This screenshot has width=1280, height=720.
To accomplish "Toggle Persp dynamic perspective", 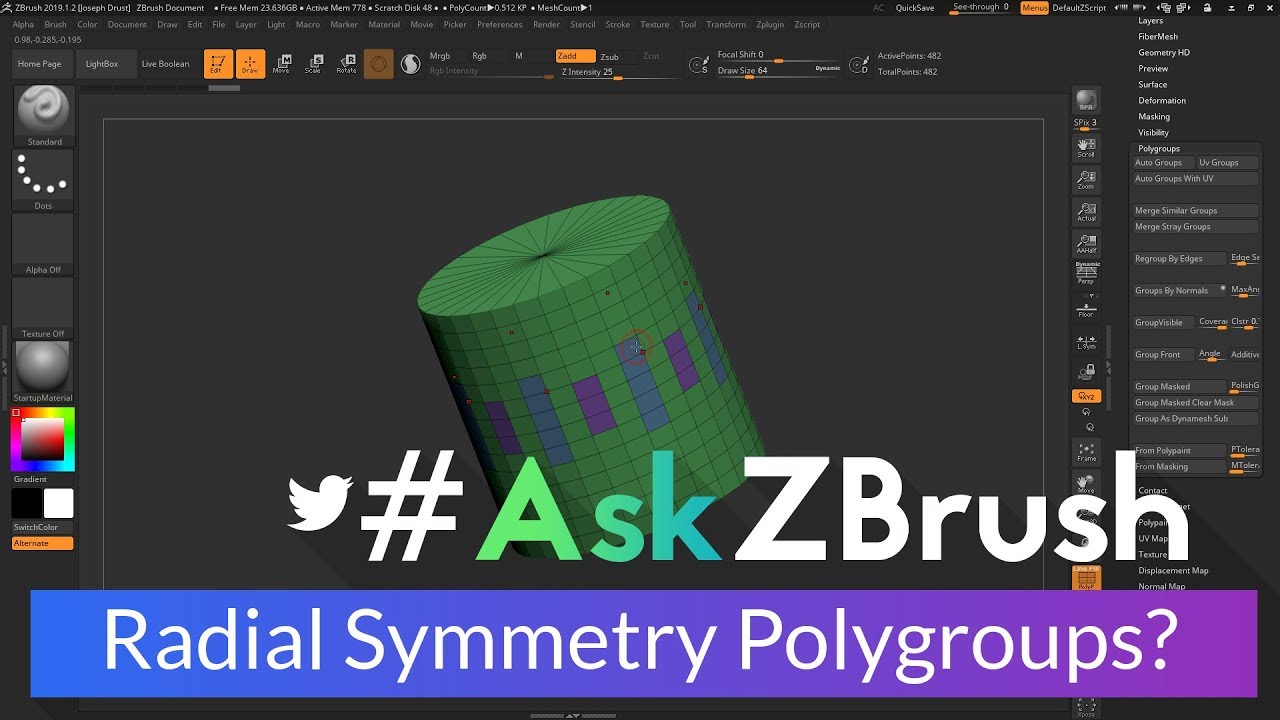I will 1086,274.
